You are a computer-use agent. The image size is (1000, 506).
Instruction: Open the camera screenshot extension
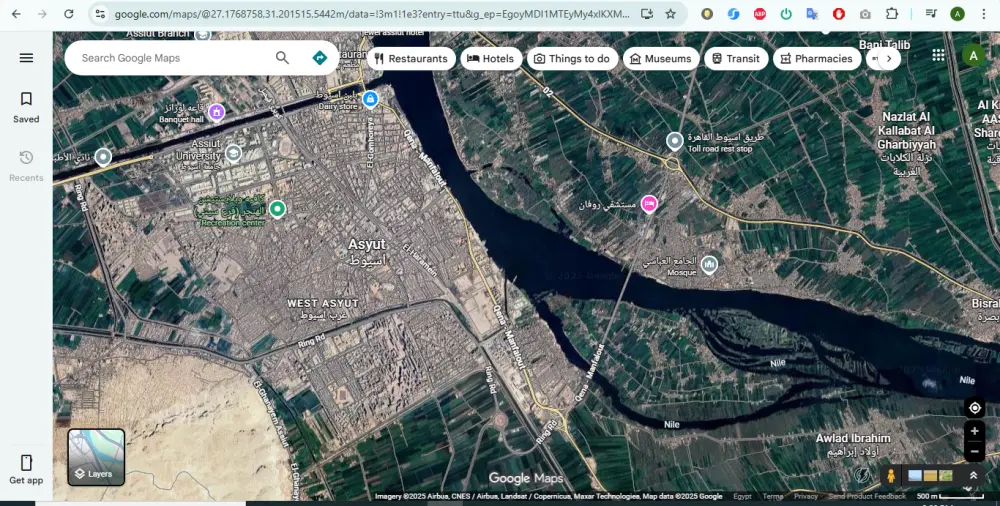[865, 13]
